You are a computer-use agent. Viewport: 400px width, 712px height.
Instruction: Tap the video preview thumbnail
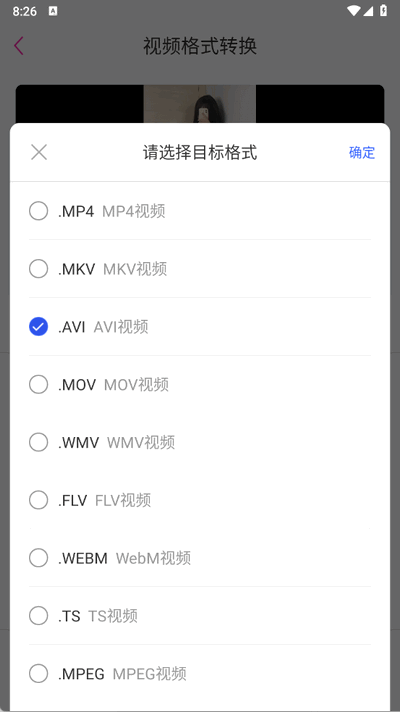tap(200, 104)
